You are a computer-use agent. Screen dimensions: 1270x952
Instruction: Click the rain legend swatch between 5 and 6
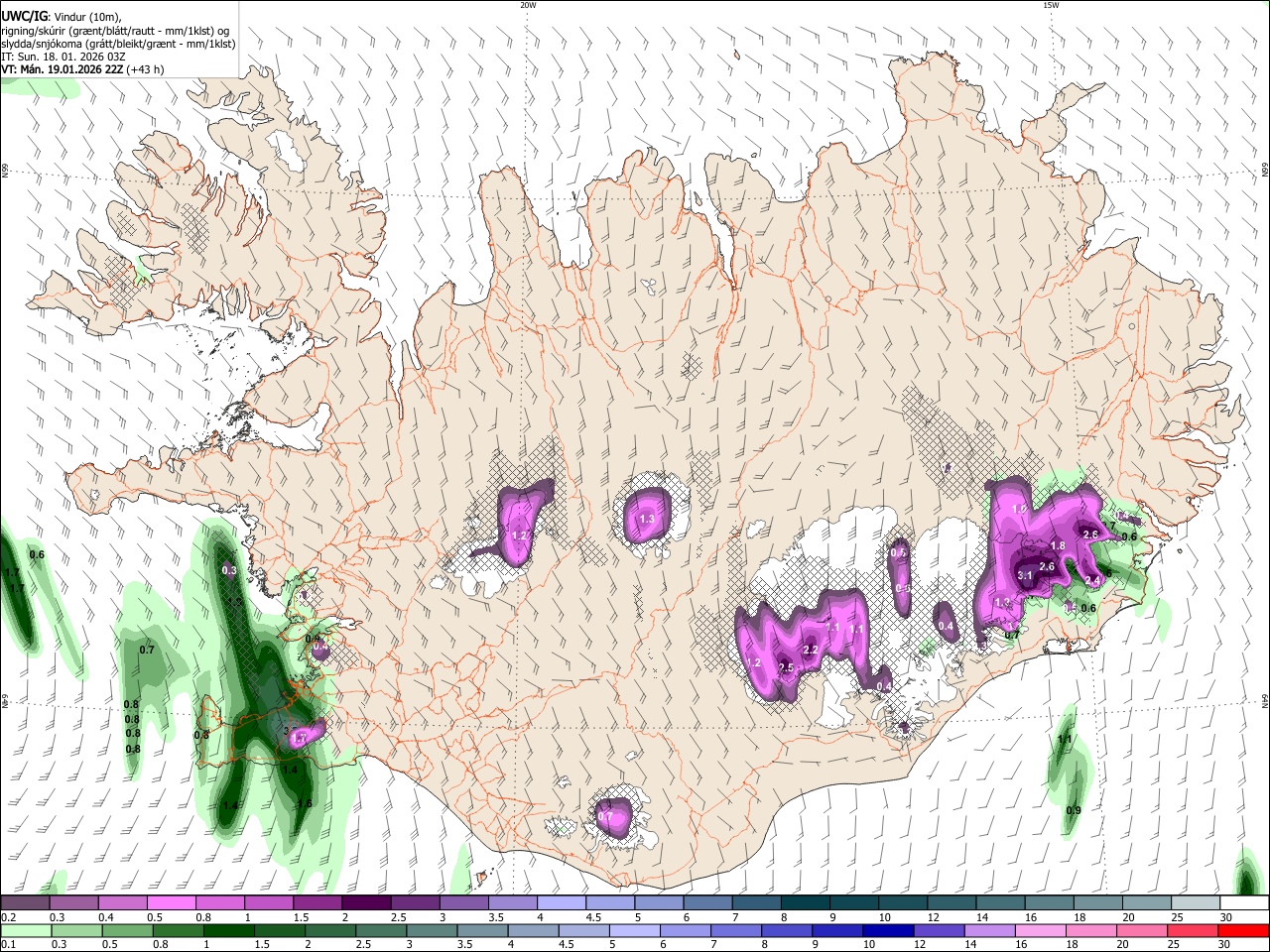pyautogui.click(x=637, y=930)
